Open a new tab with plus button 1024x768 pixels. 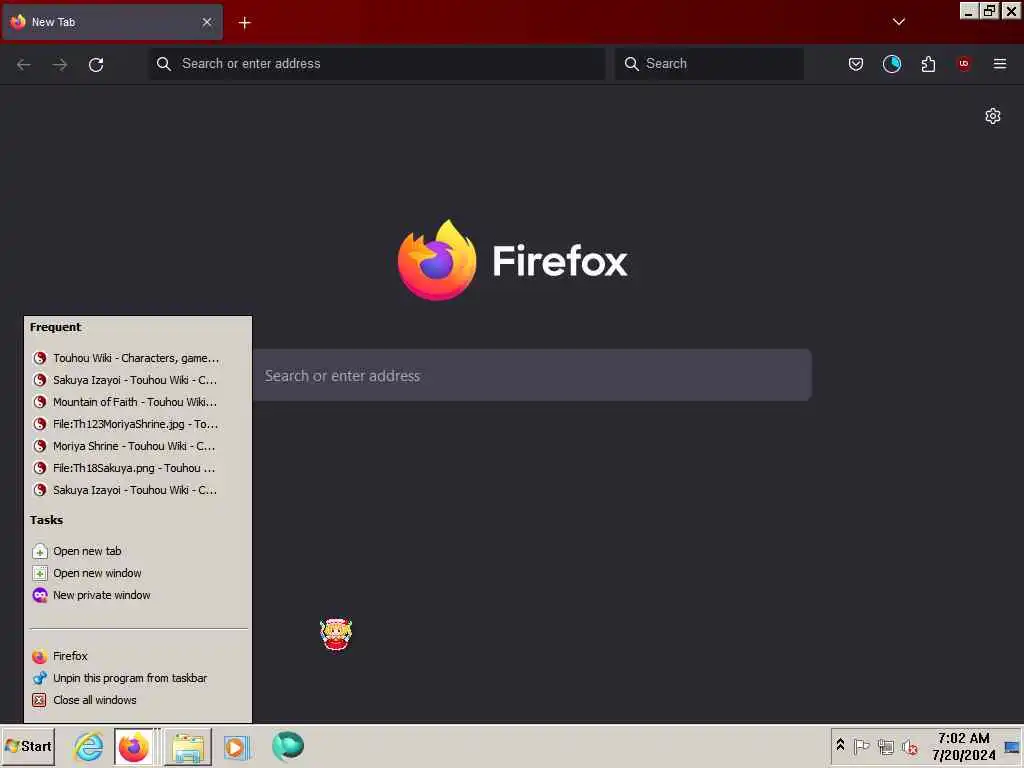[245, 23]
